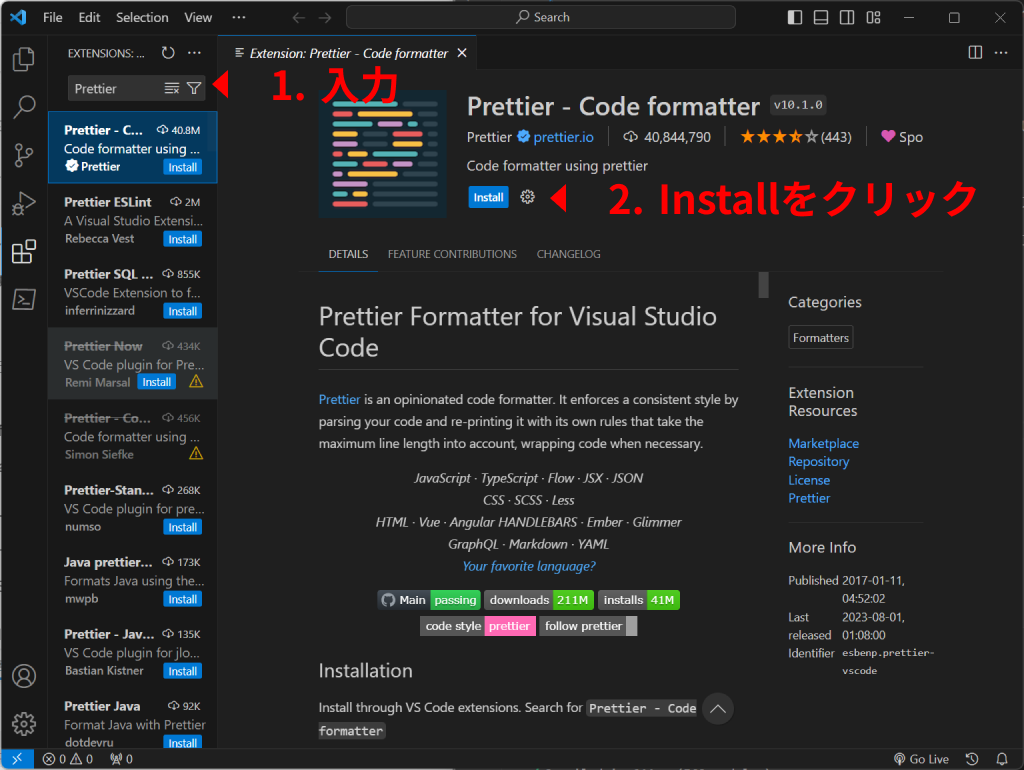Open Source Control view

click(x=24, y=155)
